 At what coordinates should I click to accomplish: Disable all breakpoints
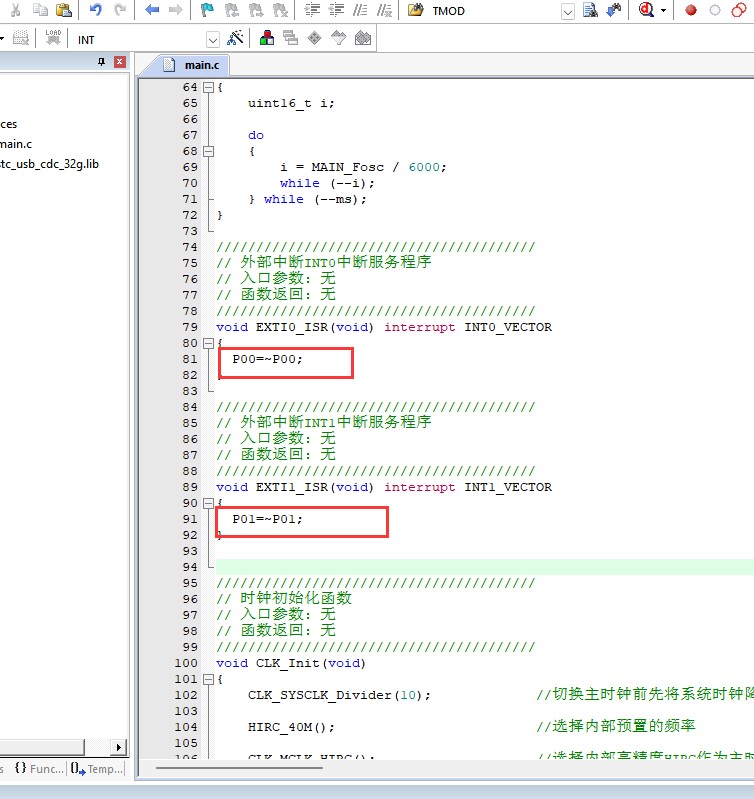739,10
